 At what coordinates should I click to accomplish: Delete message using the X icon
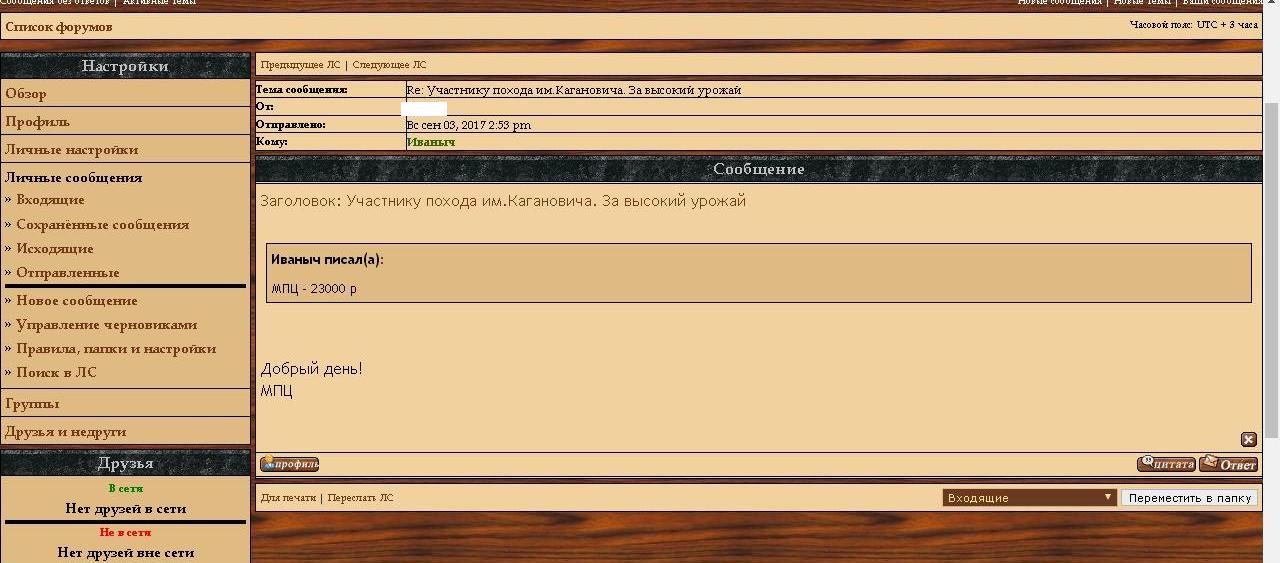pyautogui.click(x=1248, y=439)
